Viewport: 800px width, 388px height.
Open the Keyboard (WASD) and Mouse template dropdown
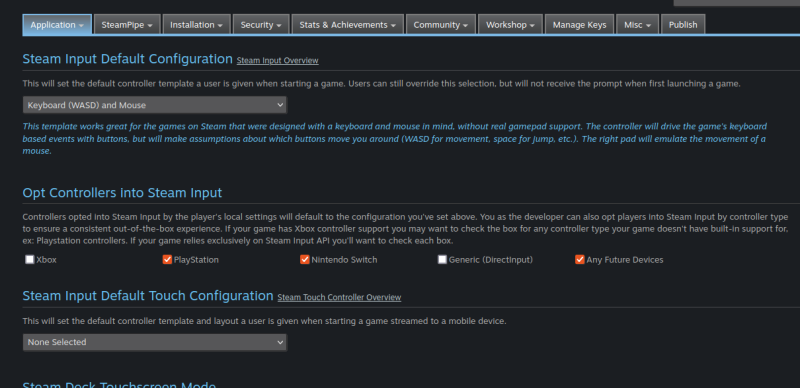[x=155, y=105]
